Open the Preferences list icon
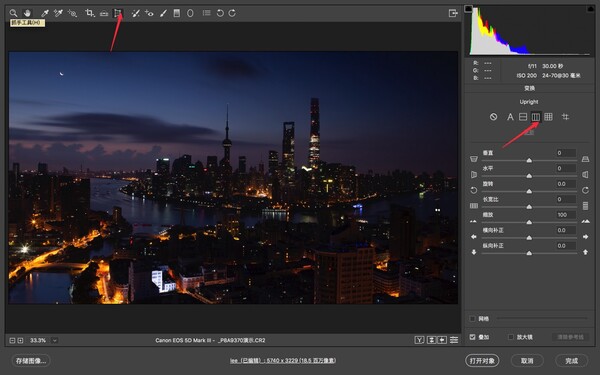 [x=207, y=13]
